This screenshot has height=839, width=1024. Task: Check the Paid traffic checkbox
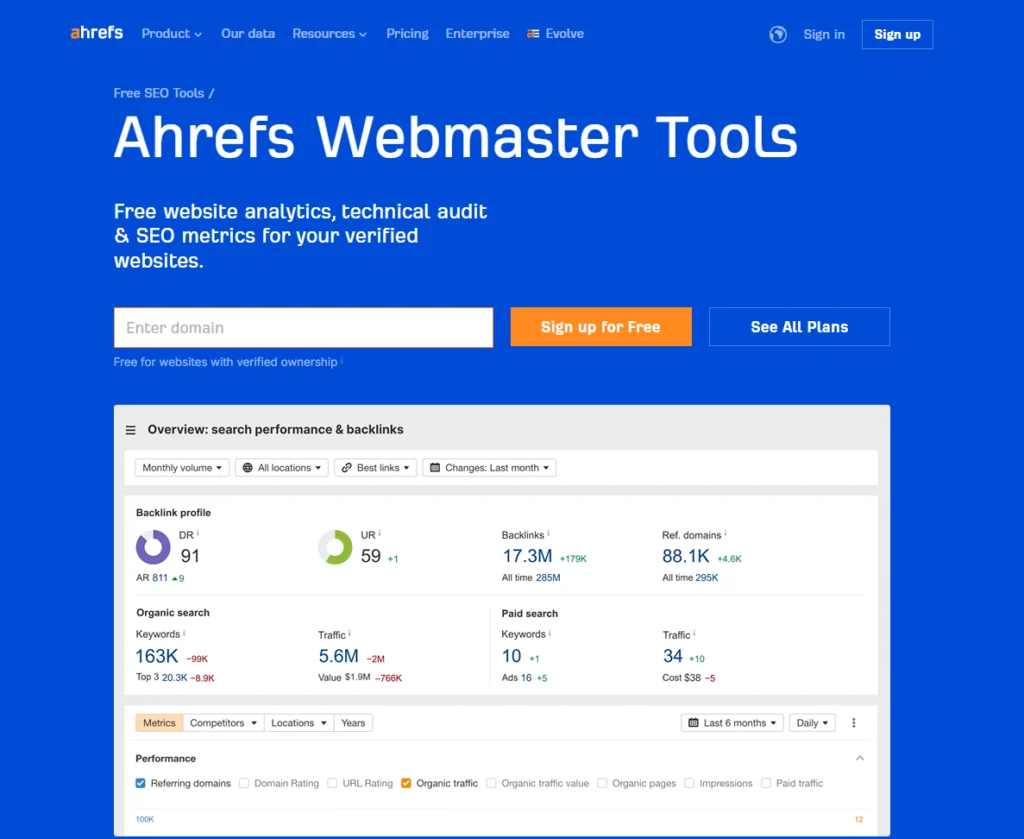click(766, 783)
